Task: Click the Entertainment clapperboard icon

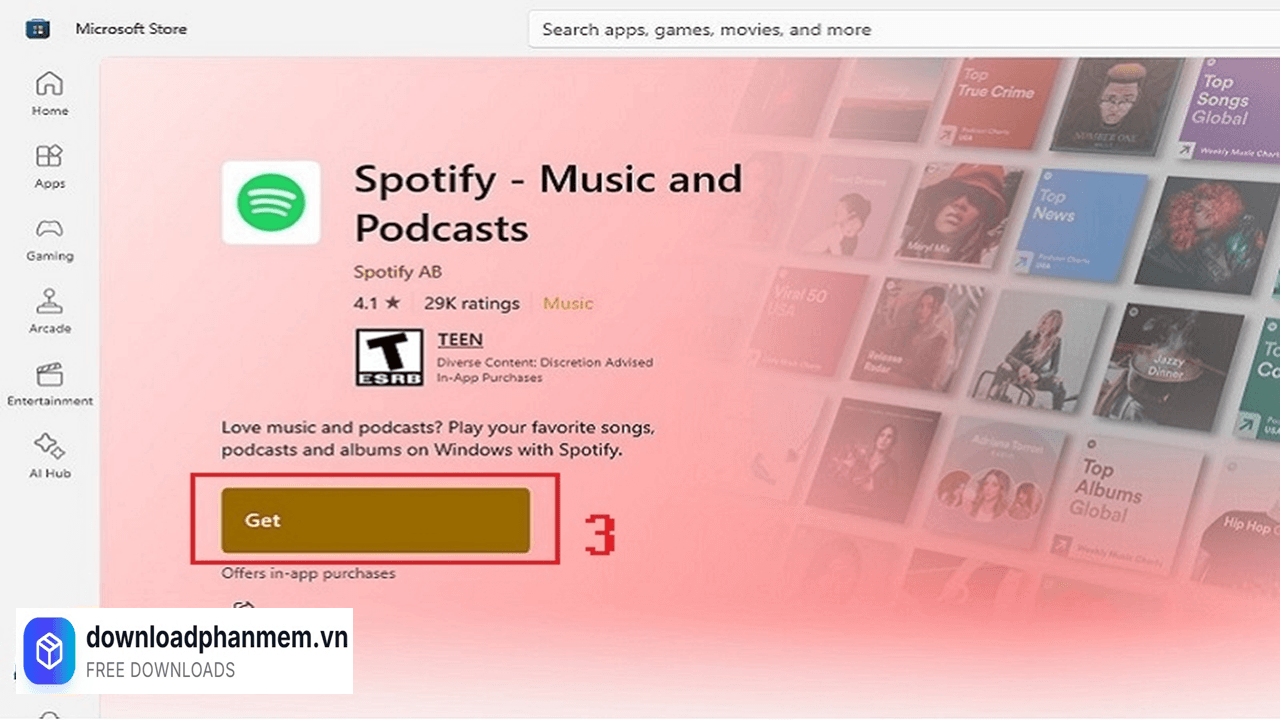Action: click(x=49, y=383)
